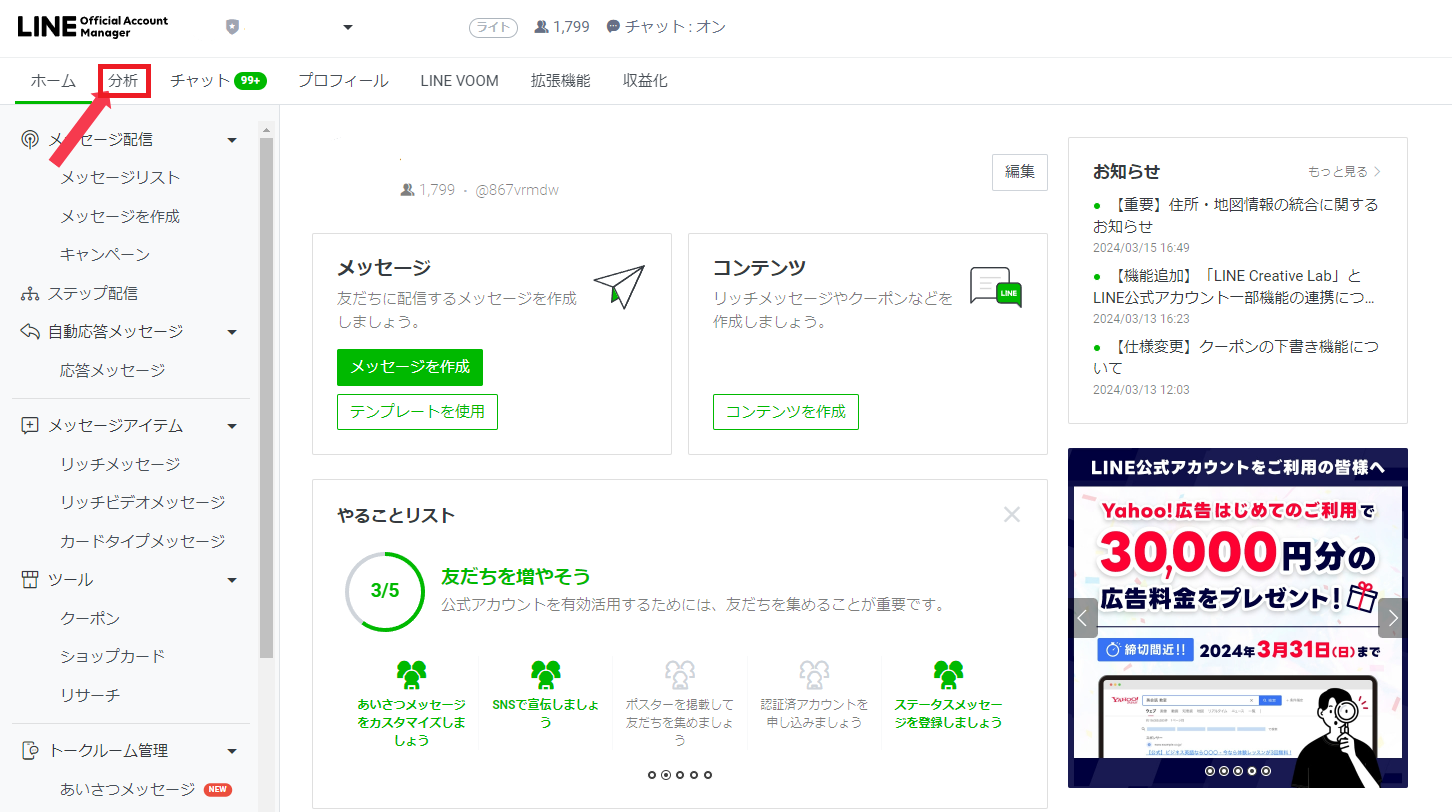Click the sidebar vertical scrollbar
Viewport: 1452px width, 812px height.
[266, 398]
